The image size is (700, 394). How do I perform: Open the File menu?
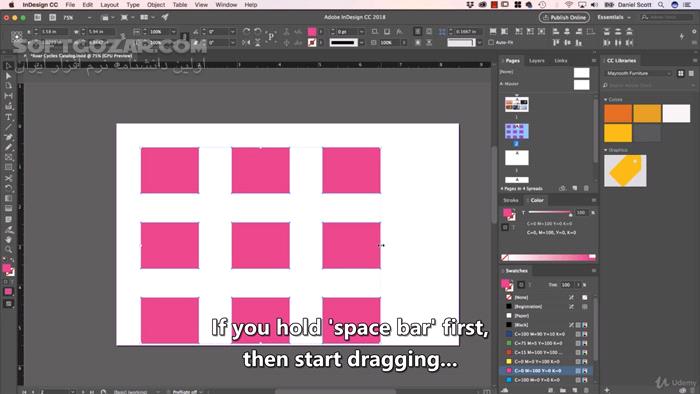[x=70, y=5]
